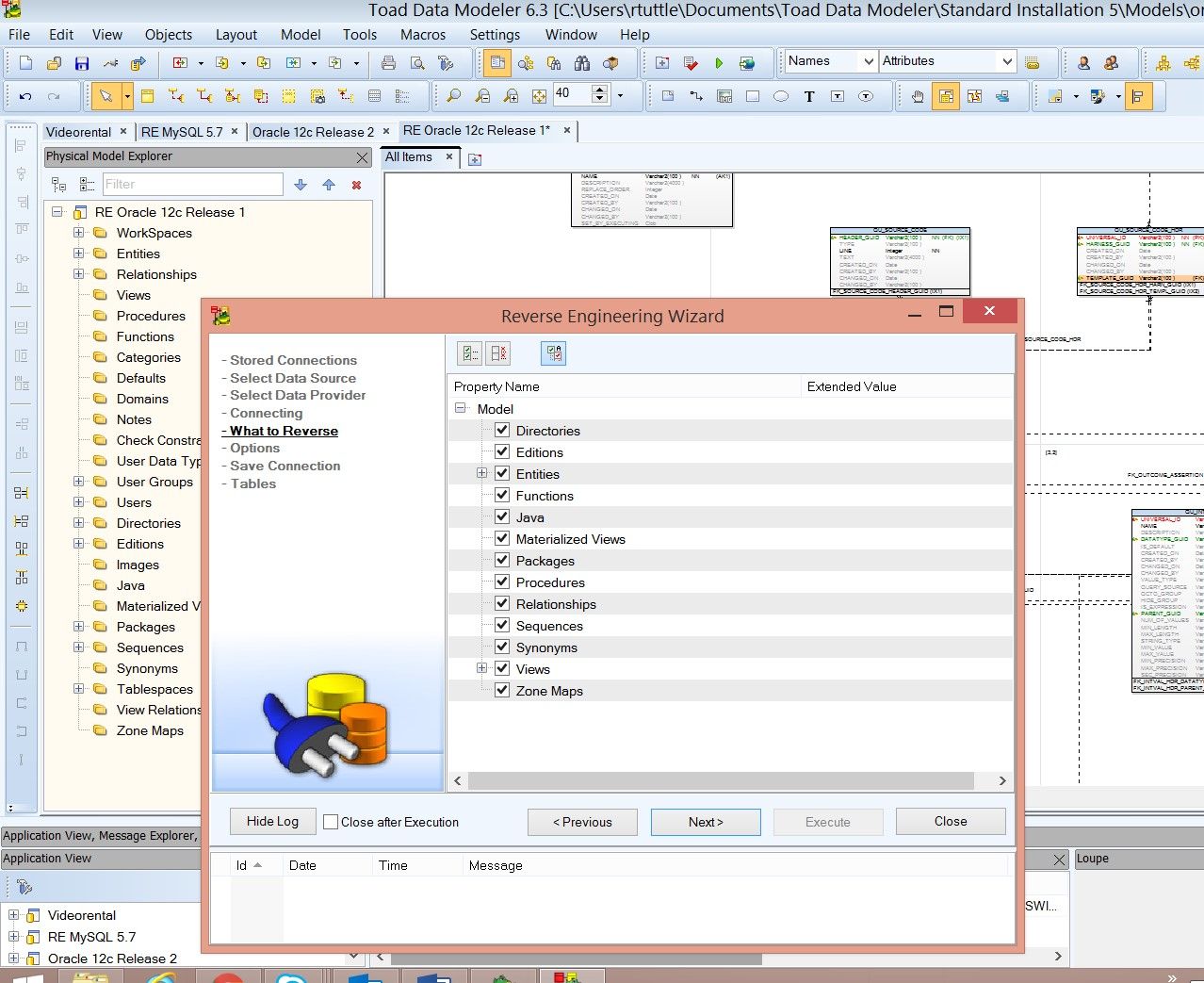Uncheck the Directories checkbox
The image size is (1204, 983).
[x=502, y=430]
